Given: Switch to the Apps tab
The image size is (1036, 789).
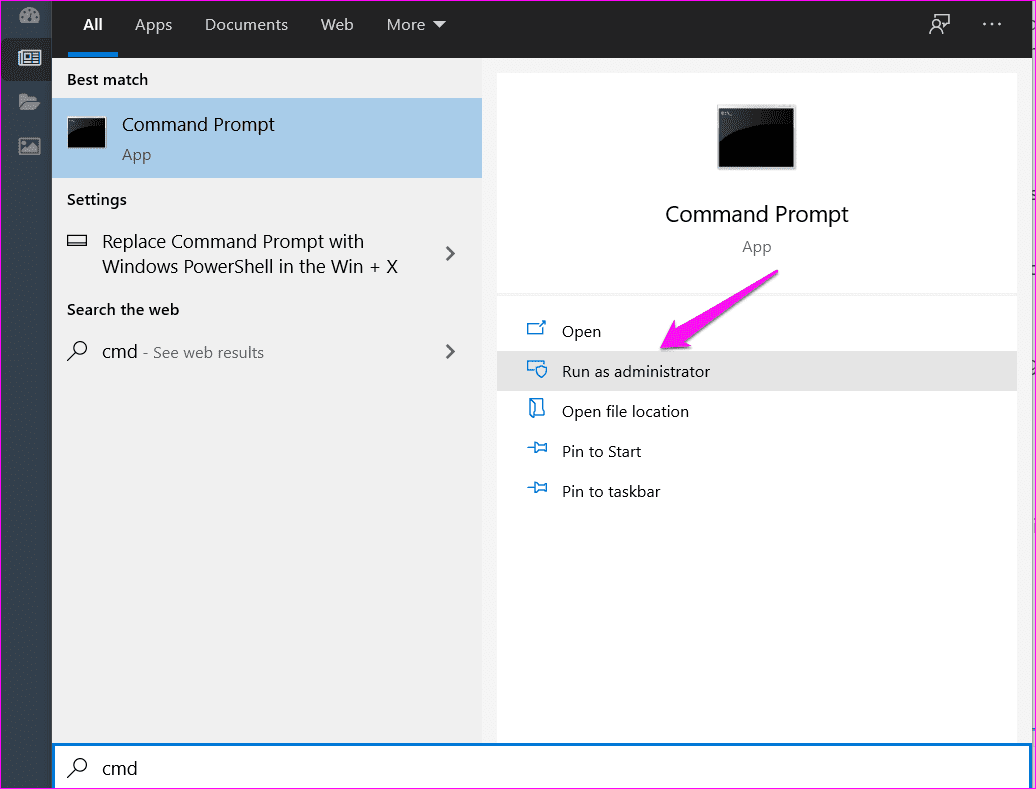Looking at the screenshot, I should (153, 24).
